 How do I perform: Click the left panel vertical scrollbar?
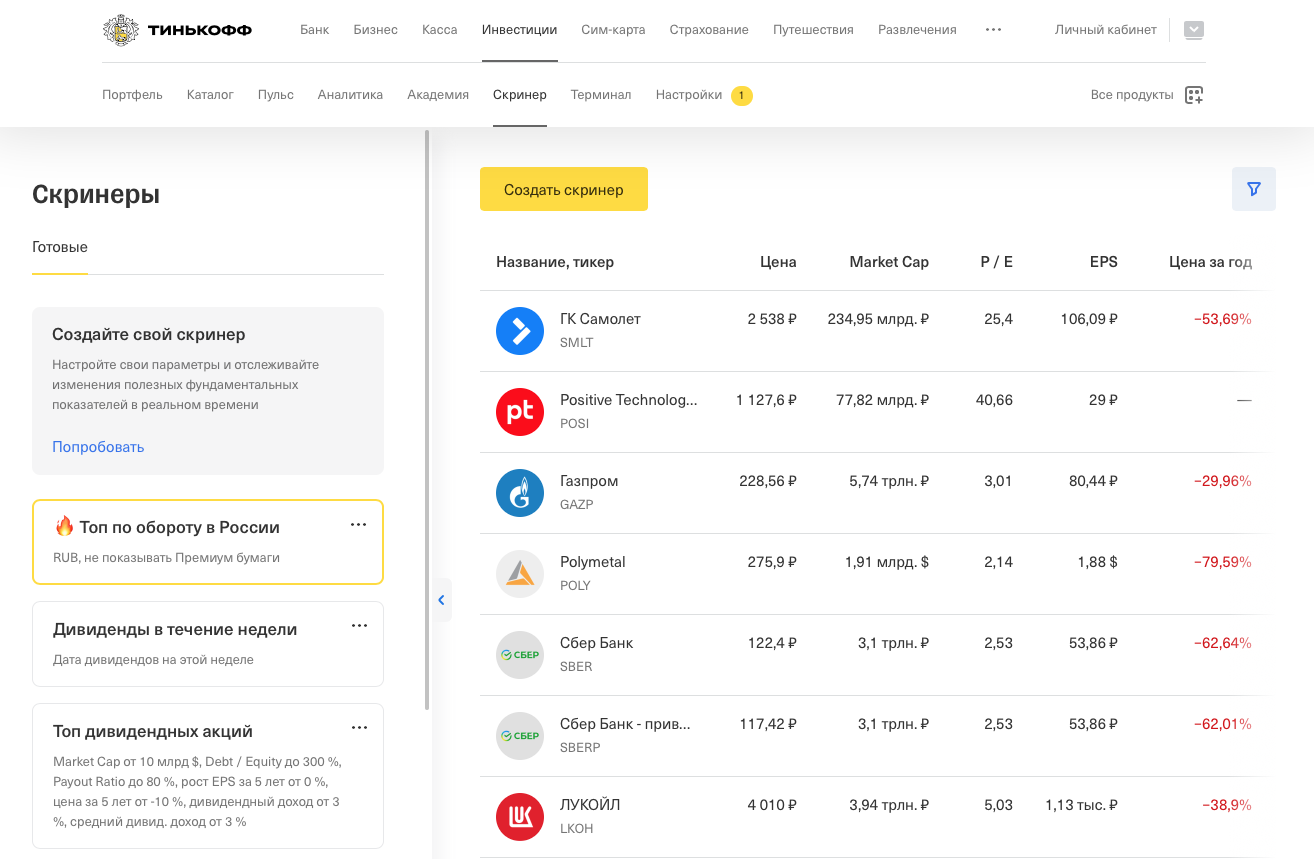pyautogui.click(x=427, y=420)
